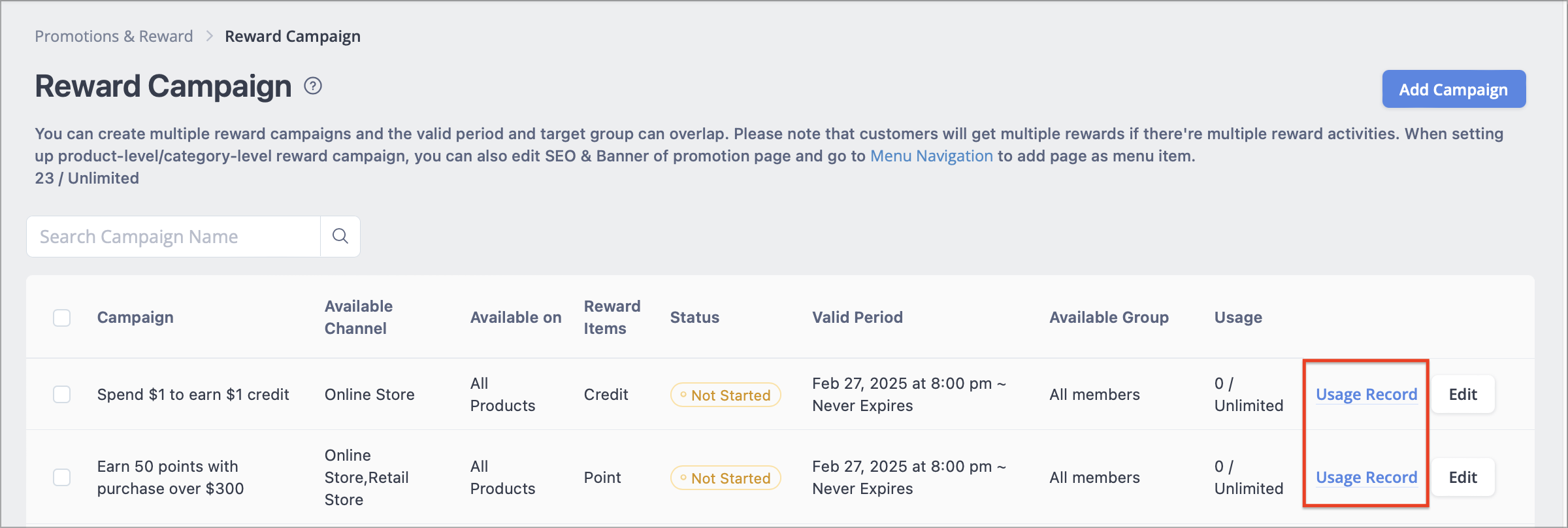
Task: Go to Promotions & Reward breadcrumb
Action: pyautogui.click(x=114, y=37)
